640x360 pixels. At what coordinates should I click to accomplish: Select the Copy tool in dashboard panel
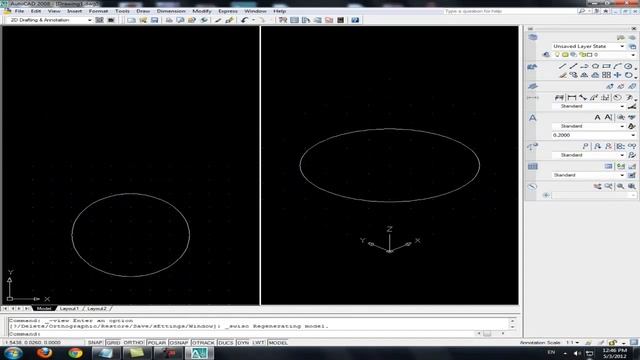[573, 75]
